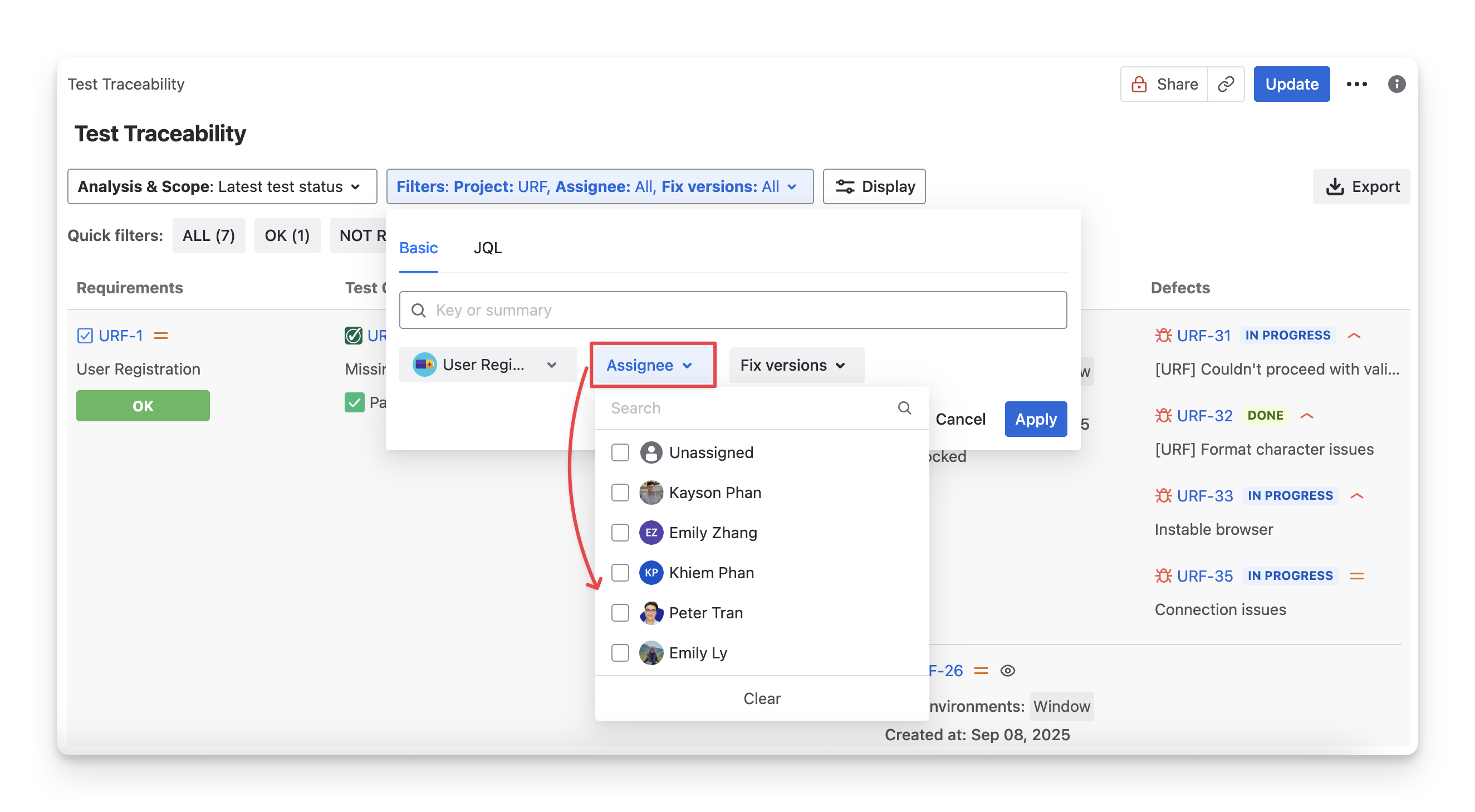Select Peter Tran's checkbox in the assignee list
The height and width of the screenshot is (812, 1475).
[620, 613]
